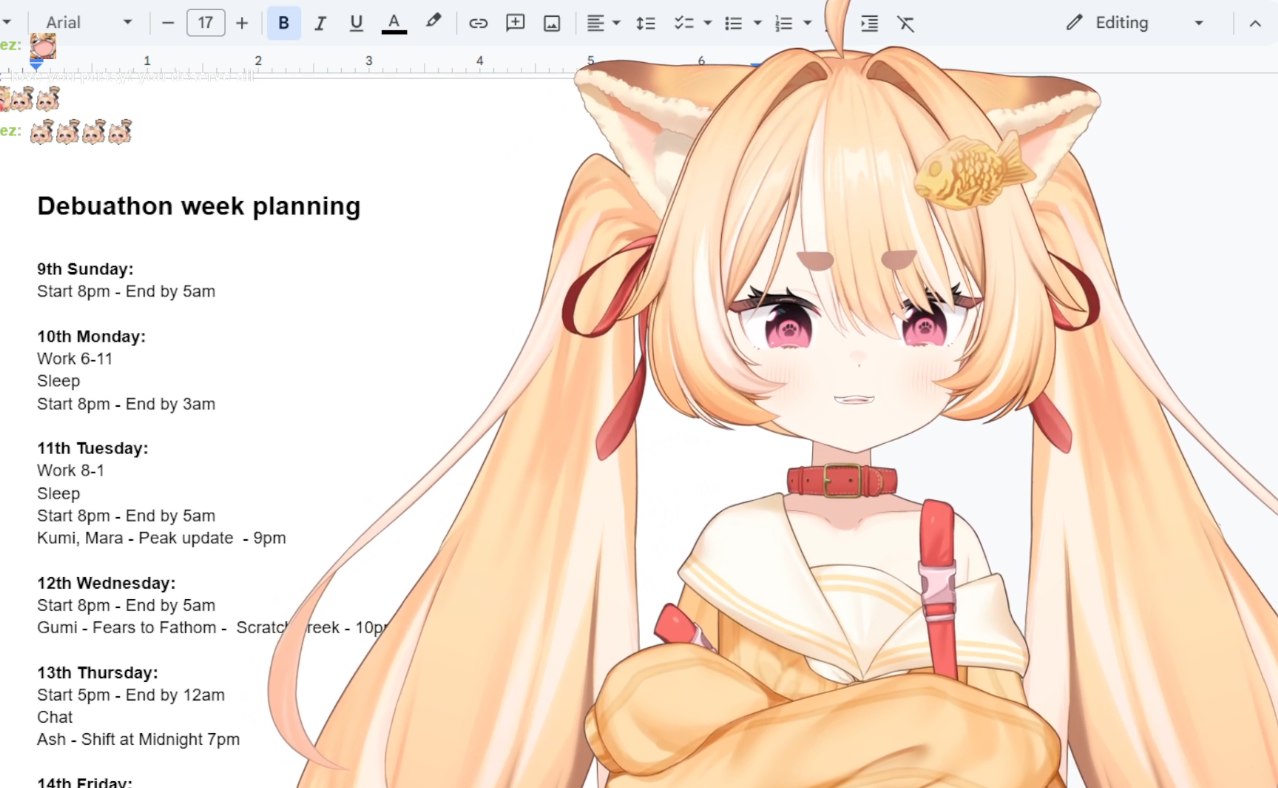Click the '10th Monday:' heading
The width and height of the screenshot is (1278, 788).
pos(91,337)
